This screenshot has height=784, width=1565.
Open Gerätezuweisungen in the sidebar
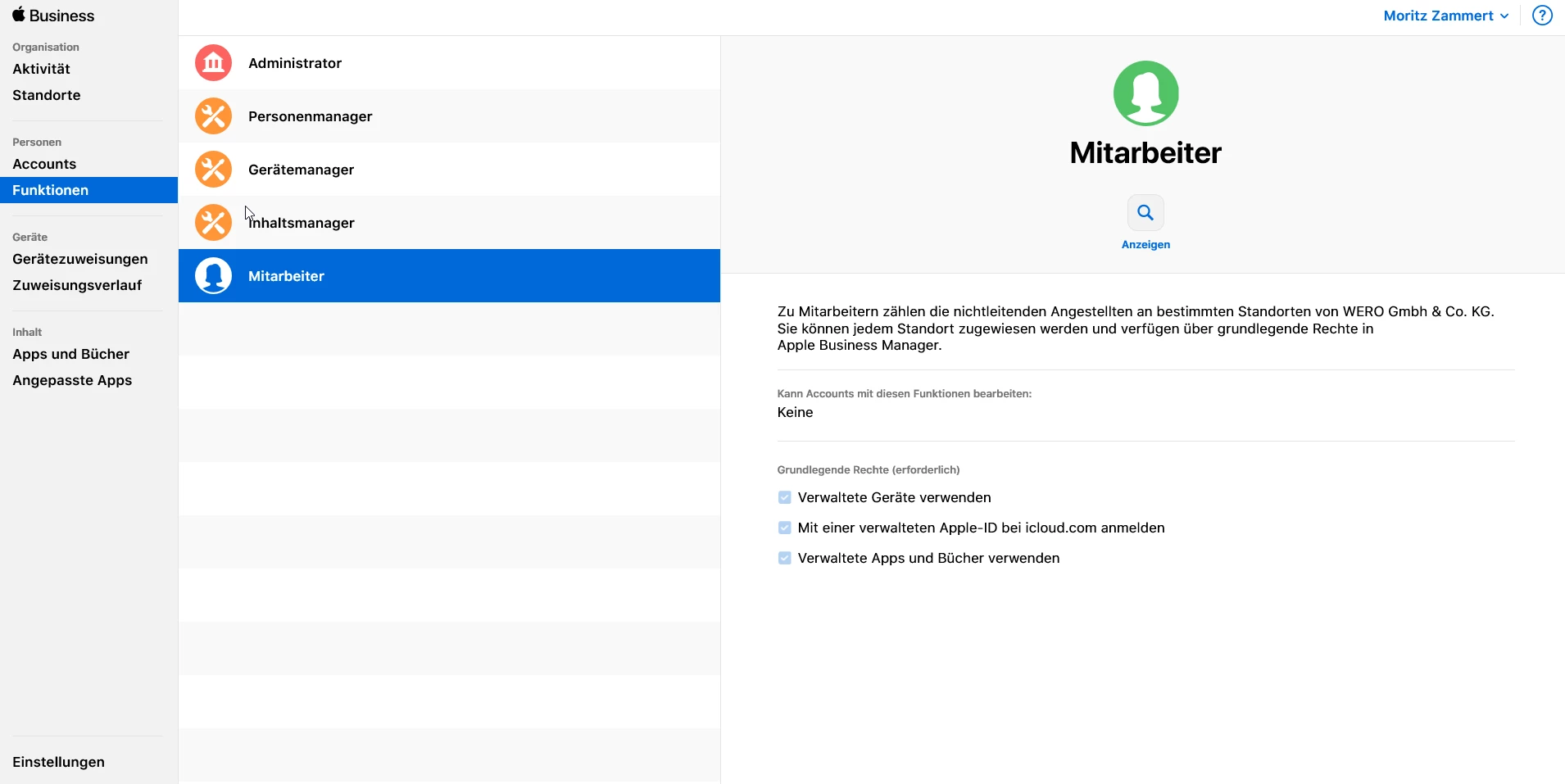80,259
